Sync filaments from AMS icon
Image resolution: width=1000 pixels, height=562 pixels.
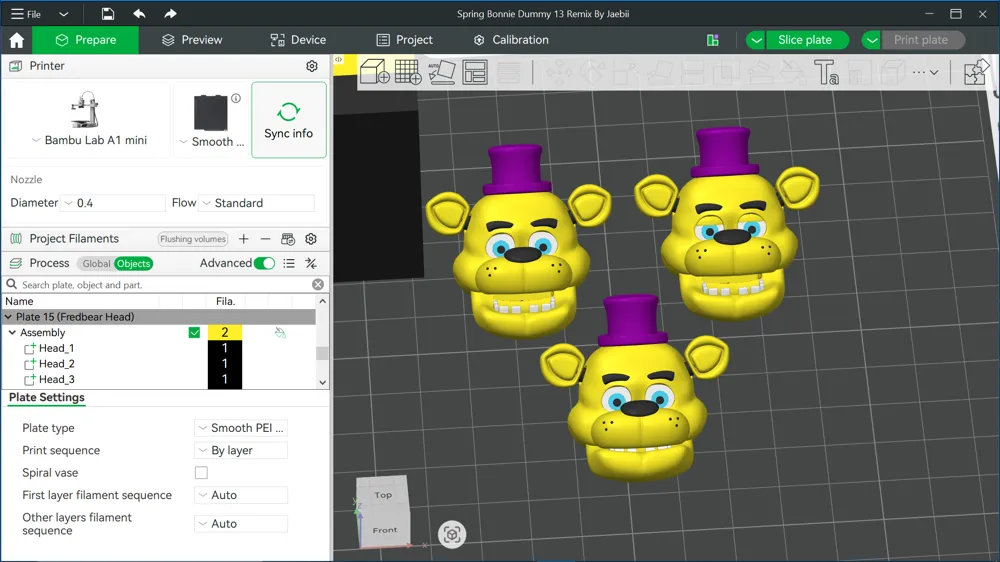(x=288, y=239)
